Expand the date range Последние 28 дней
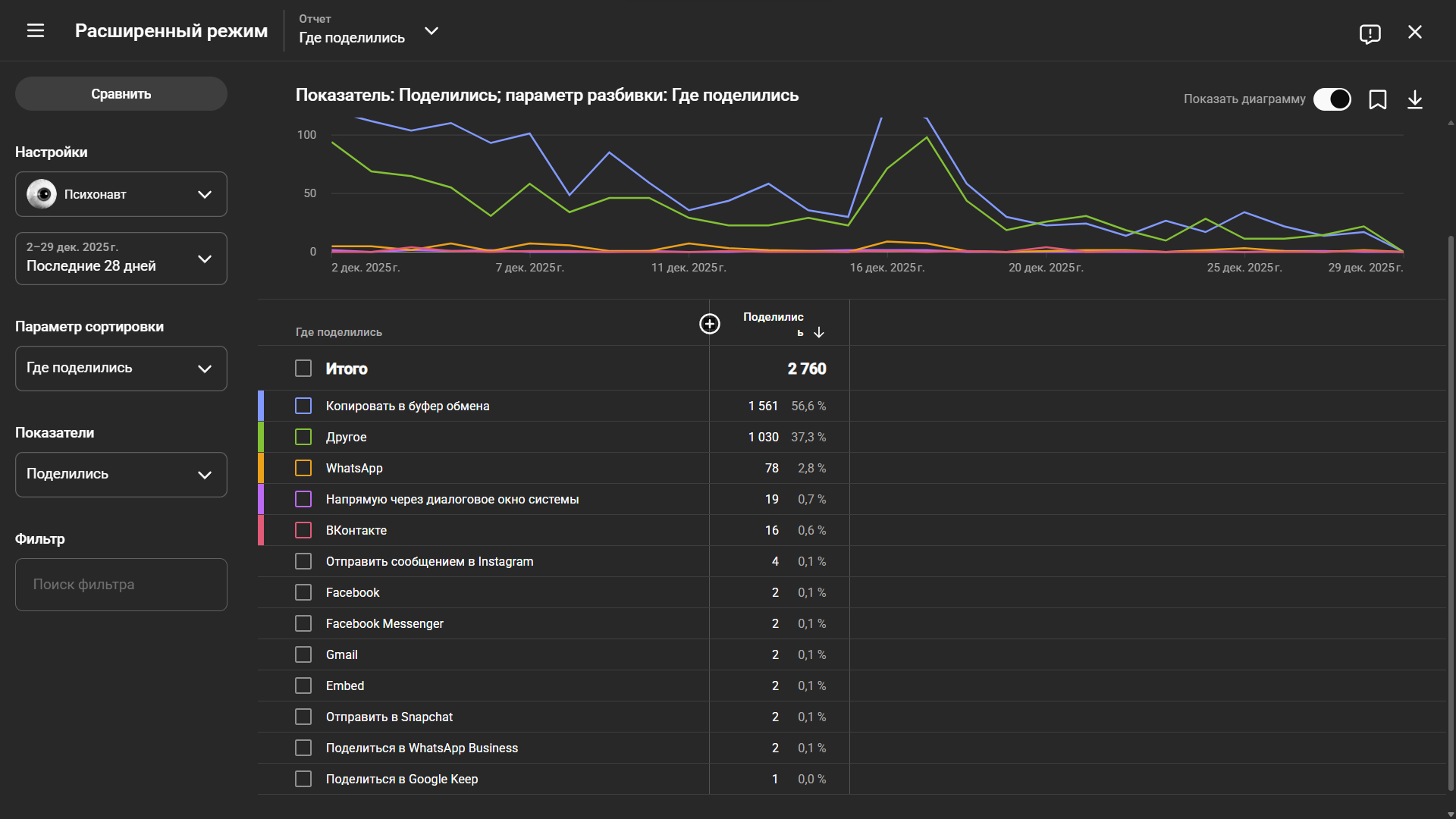This screenshot has height=819, width=1456. (121, 259)
